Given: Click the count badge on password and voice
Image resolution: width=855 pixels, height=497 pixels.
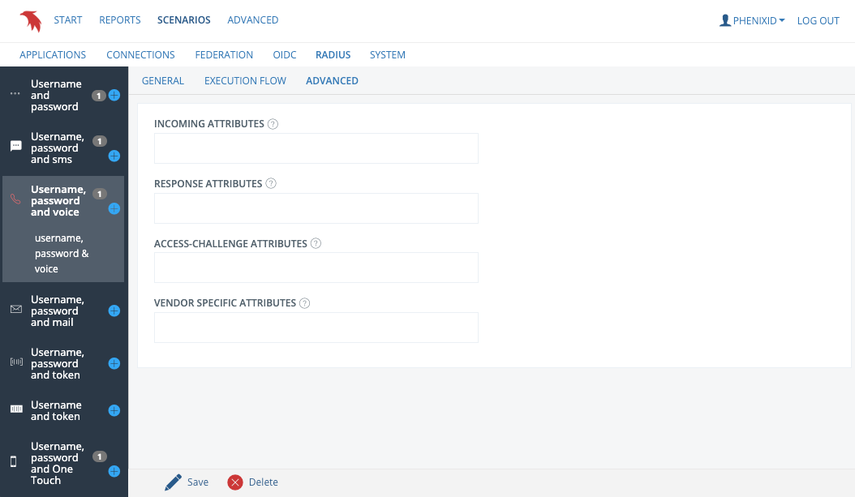Looking at the screenshot, I should (x=99, y=194).
